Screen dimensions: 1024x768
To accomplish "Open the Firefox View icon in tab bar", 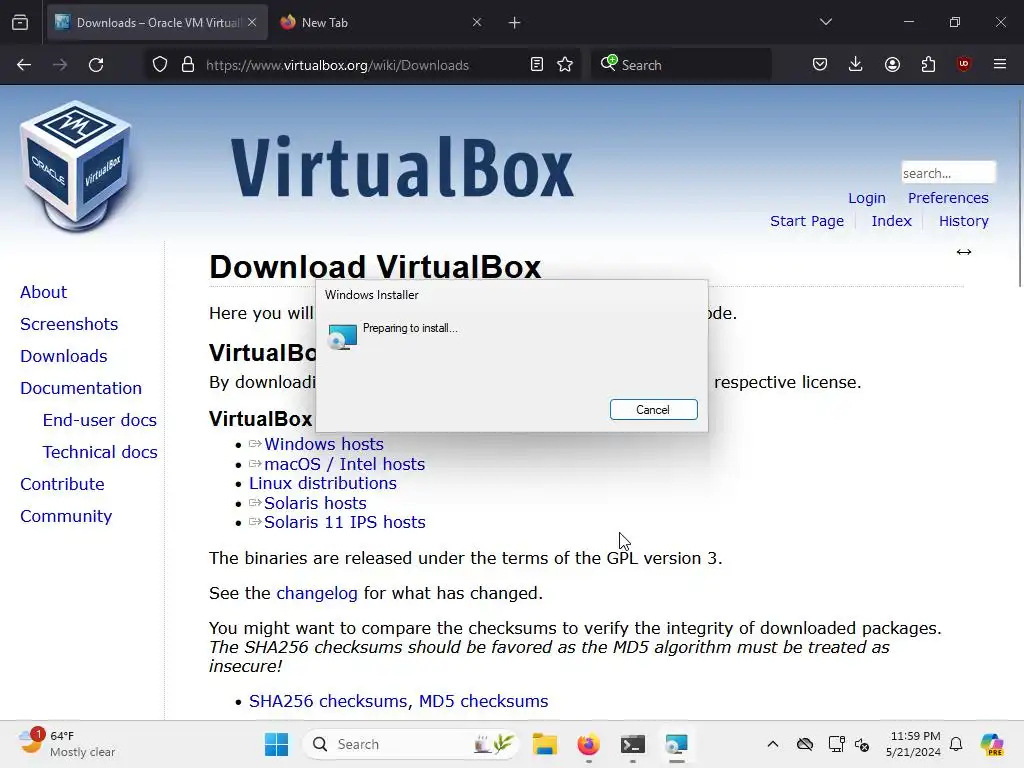I will (x=20, y=22).
